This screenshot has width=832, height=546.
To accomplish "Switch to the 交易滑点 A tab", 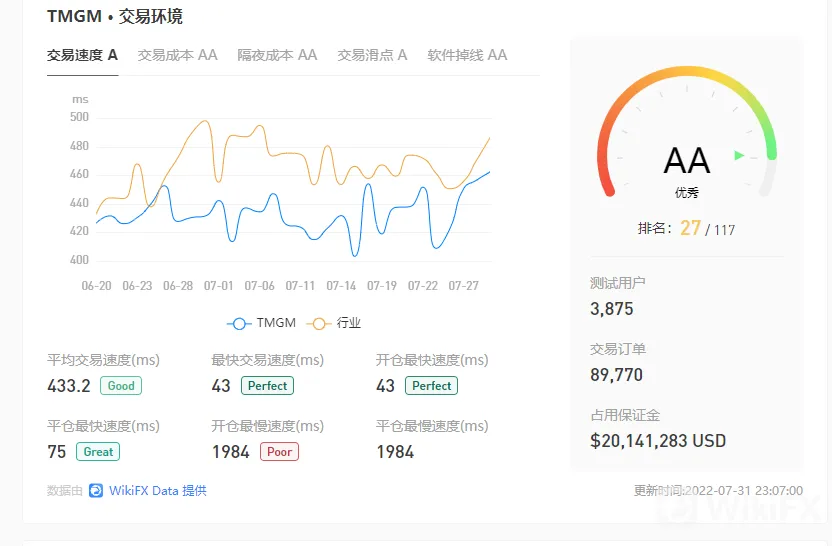I will 372,55.
